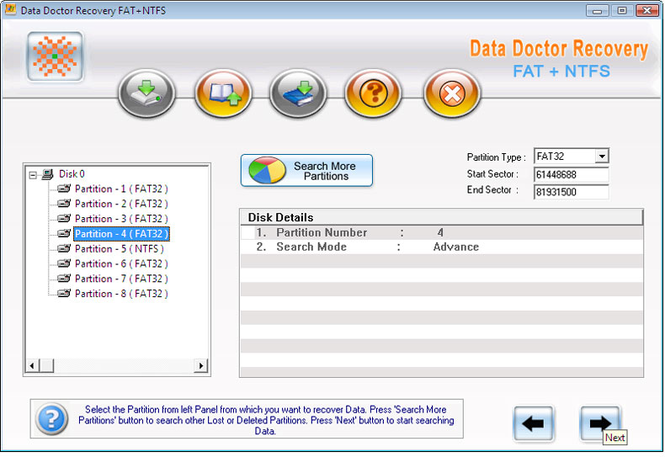Collapse the Disk 0 tree node
665x457 pixels.
(x=33, y=175)
